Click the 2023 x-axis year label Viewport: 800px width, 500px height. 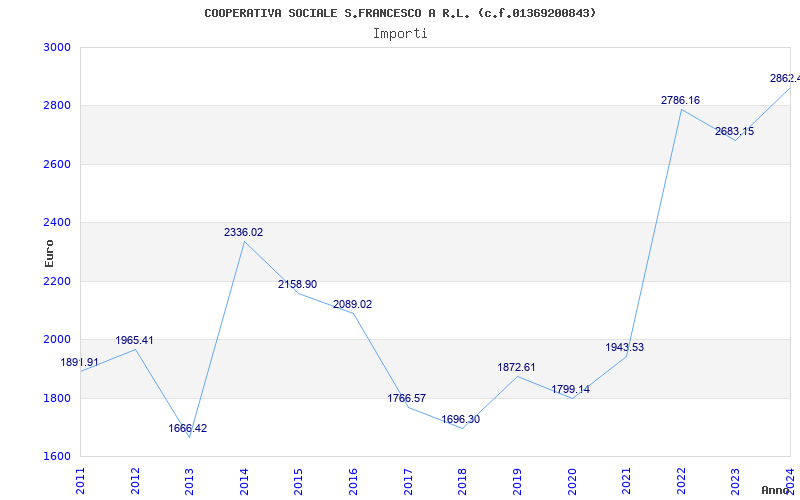coord(736,481)
